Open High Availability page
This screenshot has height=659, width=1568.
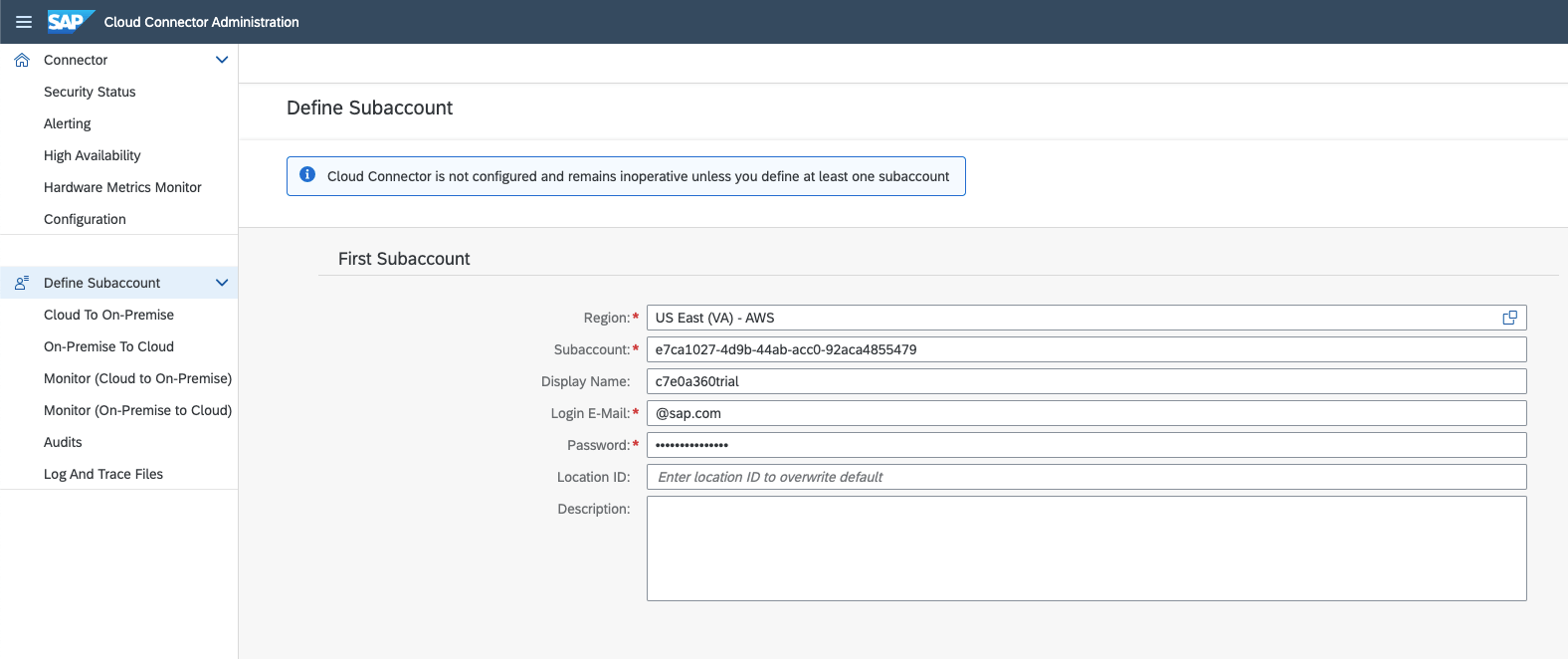pyautogui.click(x=118, y=155)
